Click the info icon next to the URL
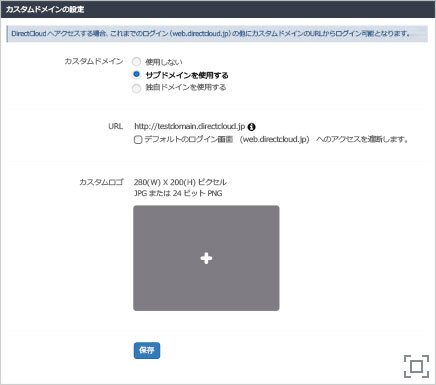This screenshot has height=385, width=436. pos(252,127)
